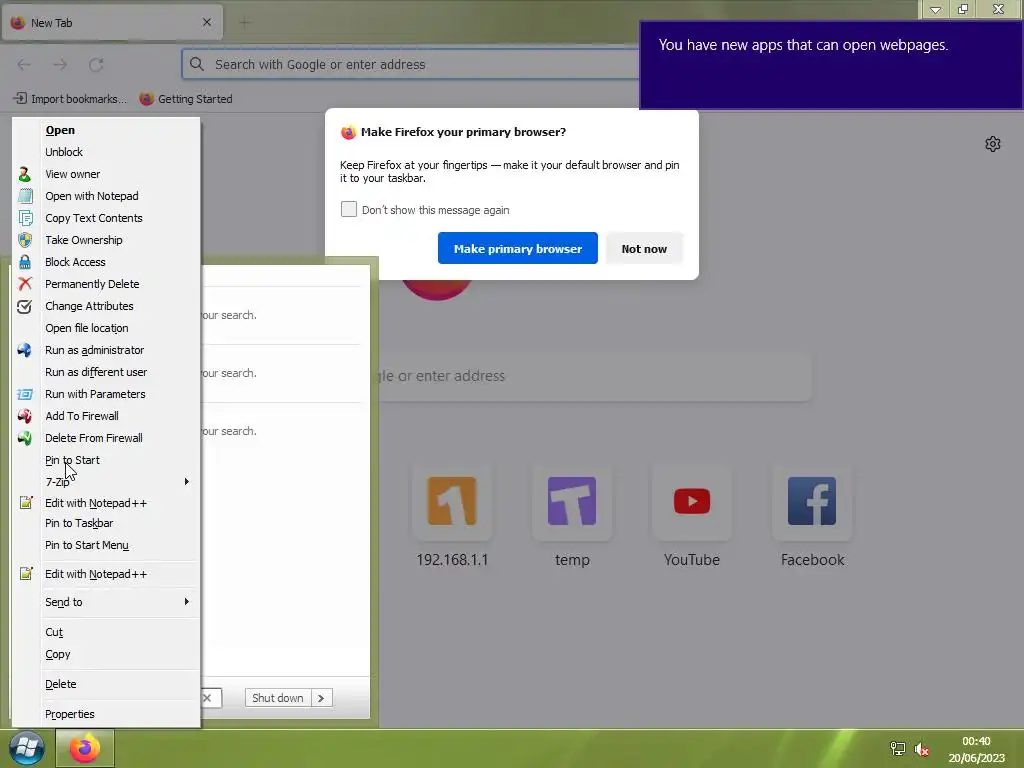The image size is (1024, 768).
Task: Choose Cut from context menu
Action: tap(54, 632)
